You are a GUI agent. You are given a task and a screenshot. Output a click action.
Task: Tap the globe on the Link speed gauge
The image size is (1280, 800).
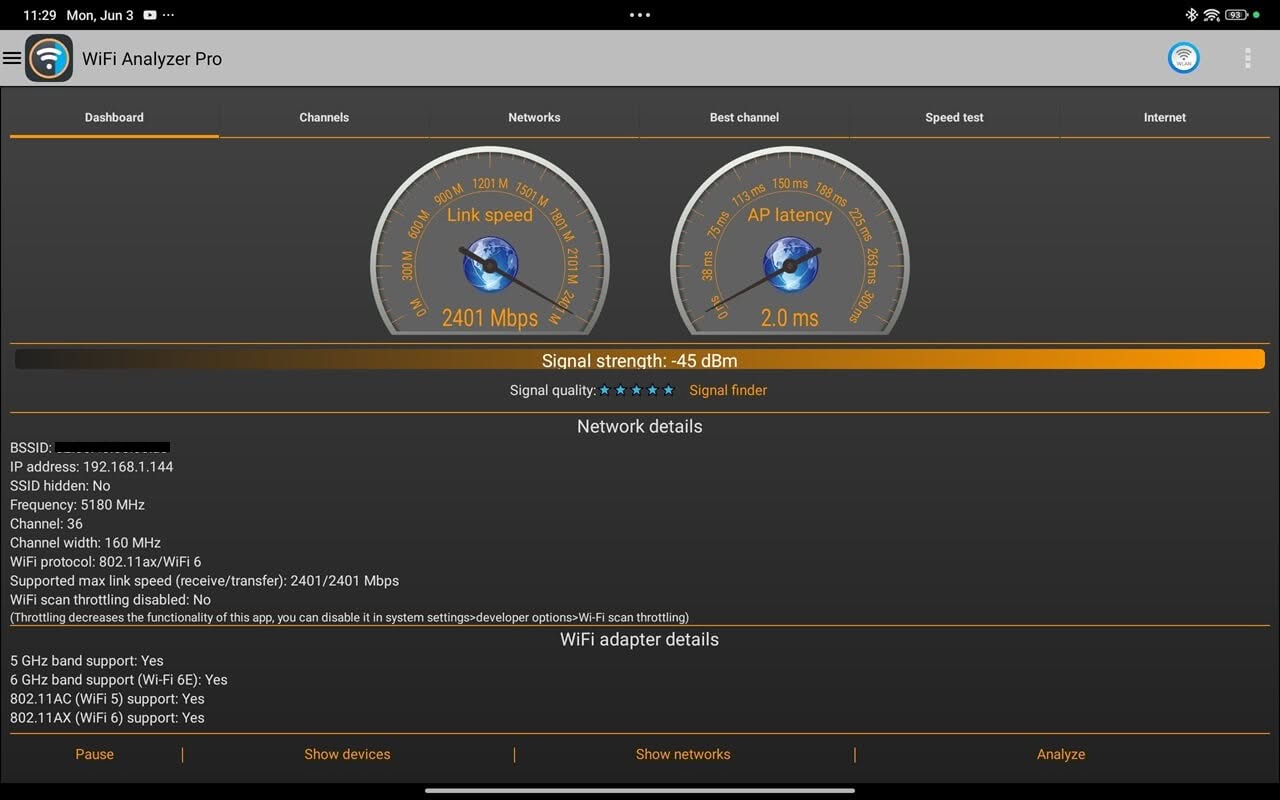click(x=490, y=264)
